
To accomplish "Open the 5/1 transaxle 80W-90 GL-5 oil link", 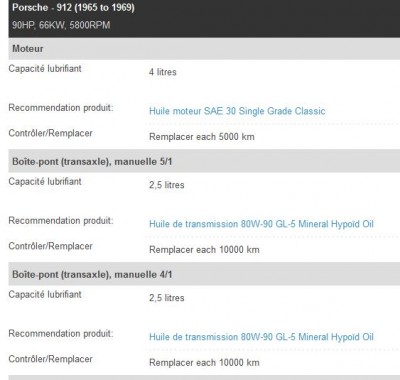I will (261, 224).
